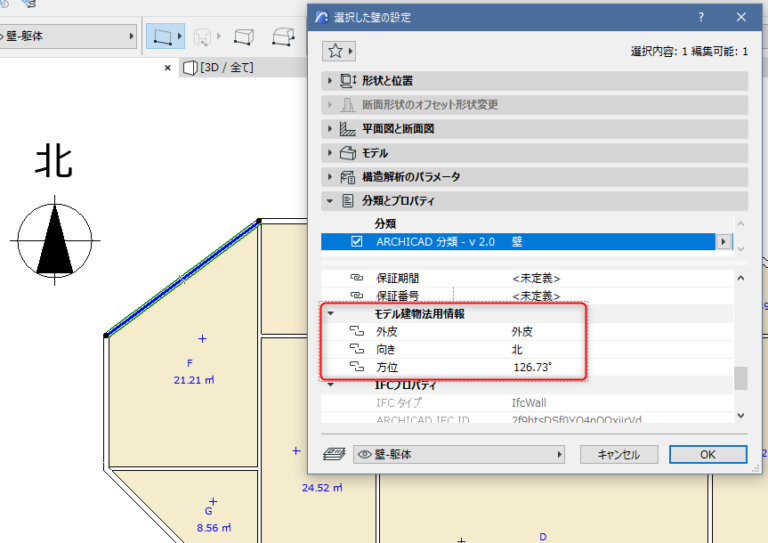Choose the trapezoid wall method icon

tap(283, 37)
